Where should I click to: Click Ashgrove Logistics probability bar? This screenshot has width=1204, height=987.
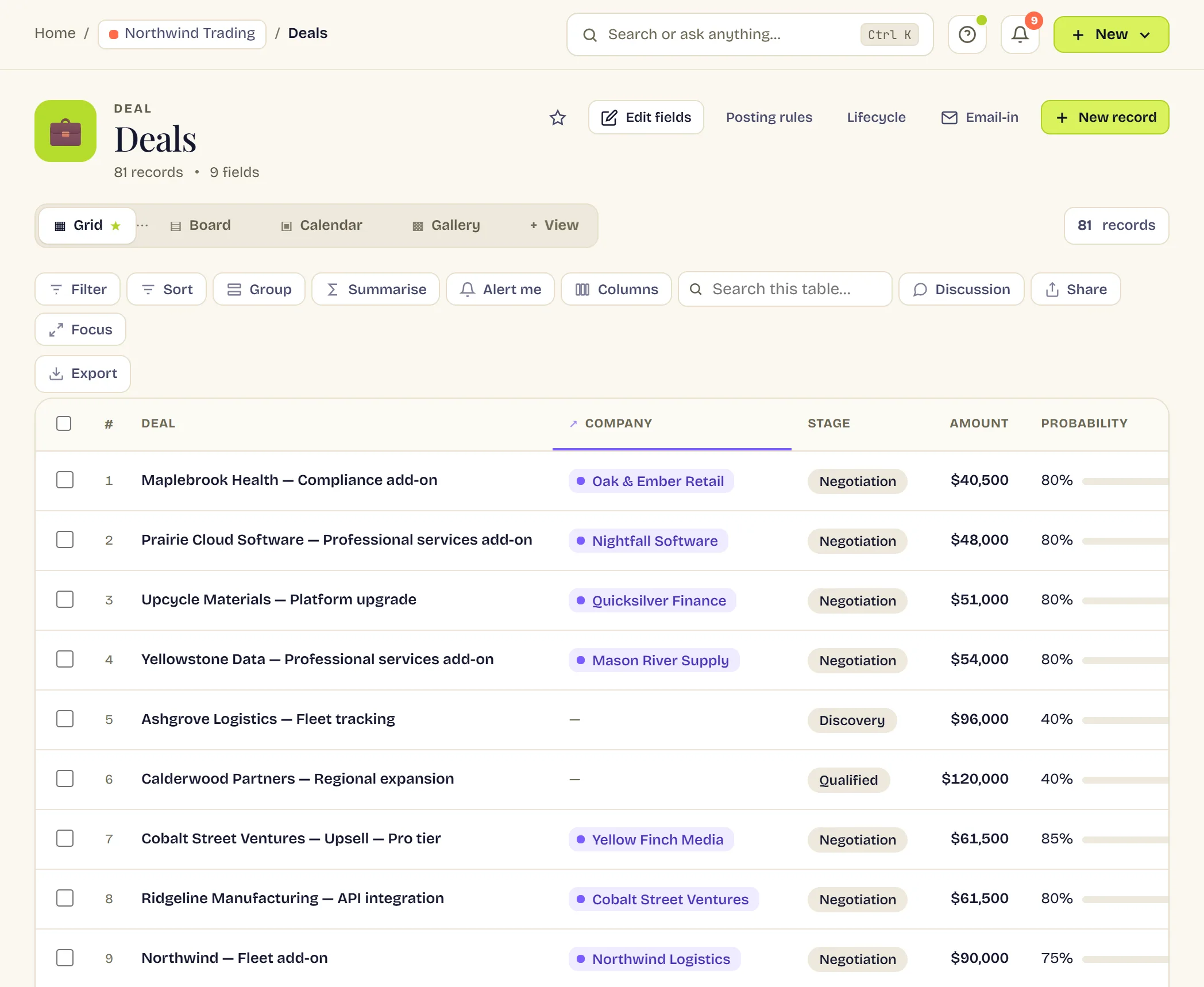[1125, 720]
